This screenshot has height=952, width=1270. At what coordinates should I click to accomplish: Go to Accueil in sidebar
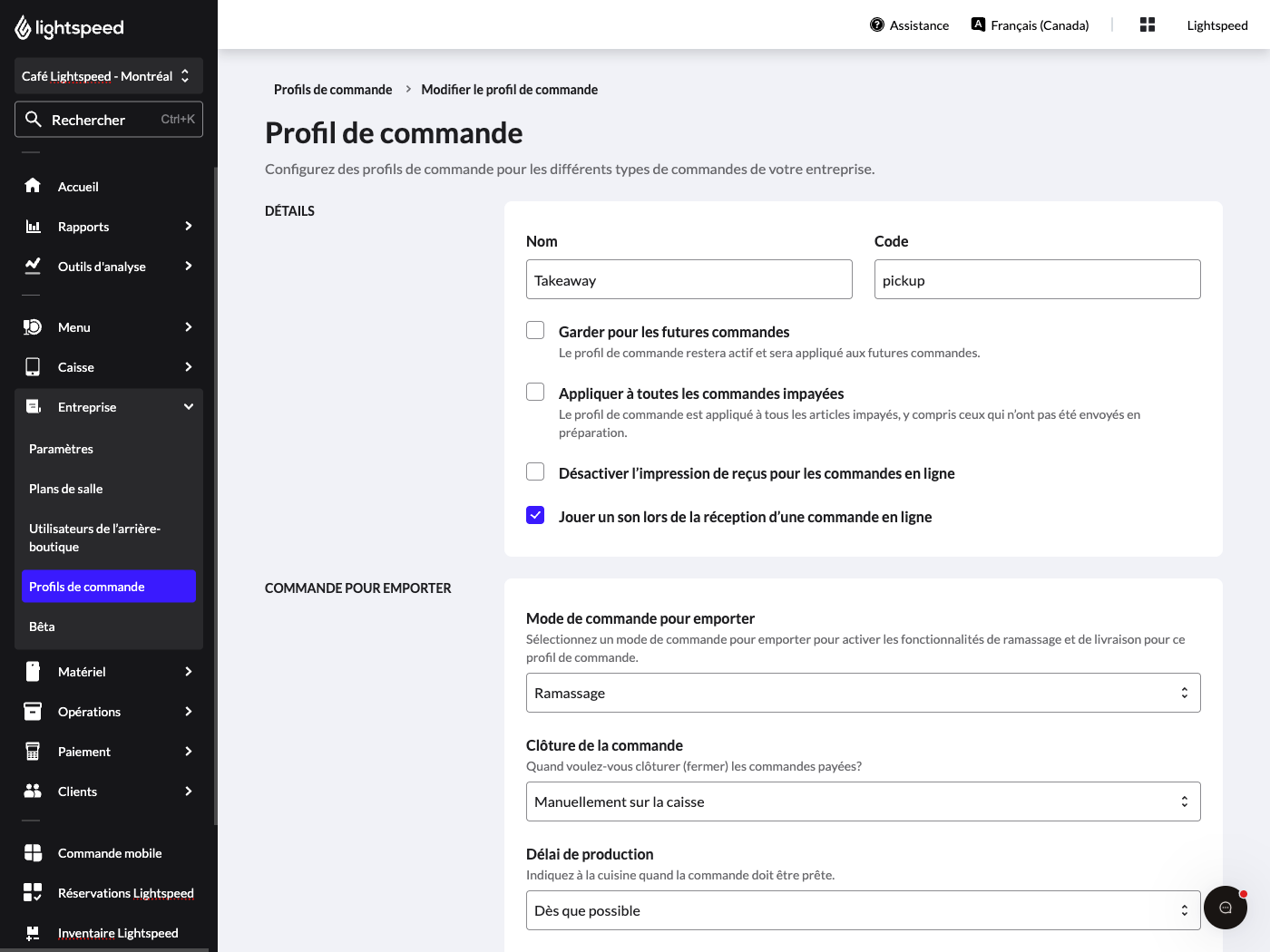click(x=109, y=186)
